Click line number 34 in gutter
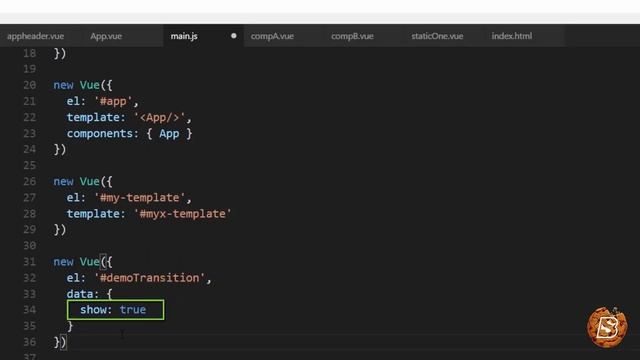This screenshot has width=640, height=360. (x=29, y=310)
